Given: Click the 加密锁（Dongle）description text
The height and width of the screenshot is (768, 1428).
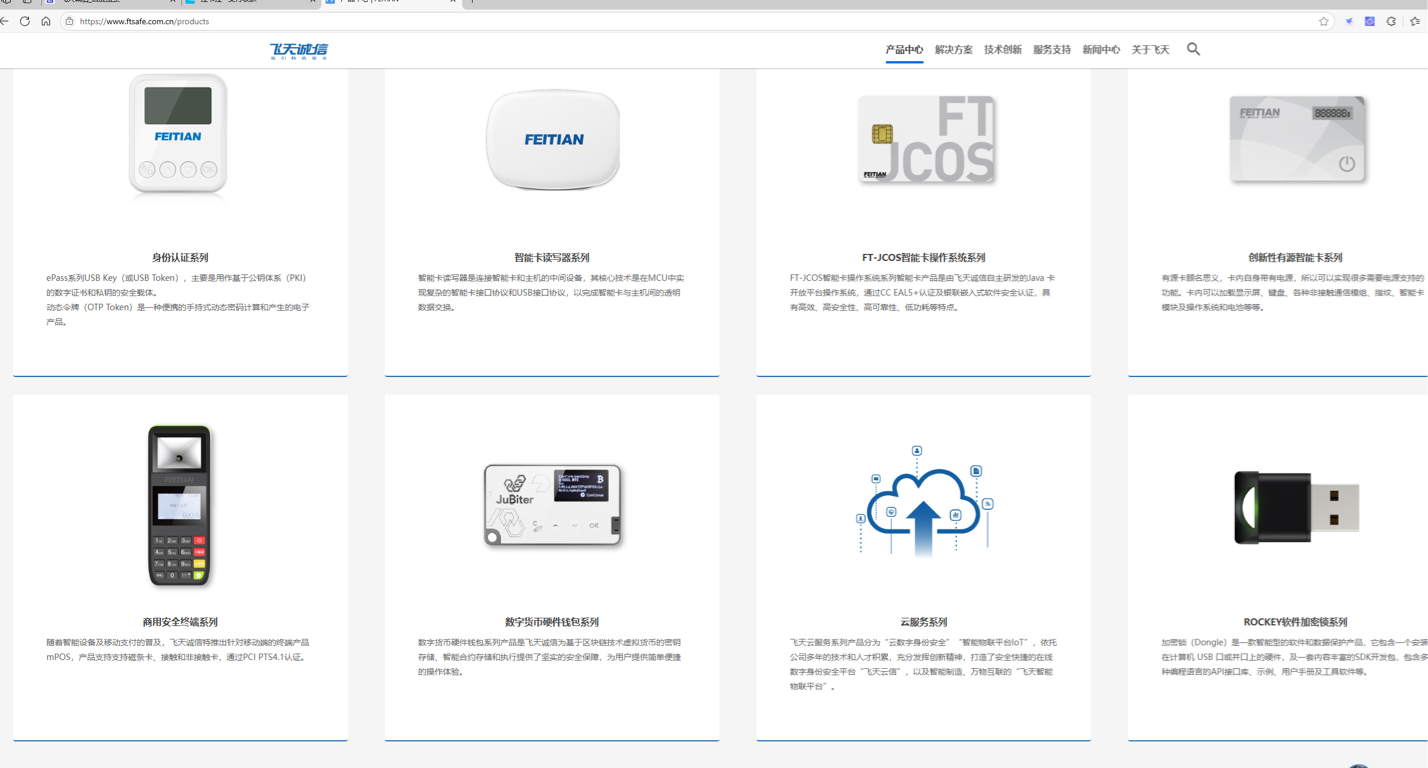Looking at the screenshot, I should point(1294,657).
